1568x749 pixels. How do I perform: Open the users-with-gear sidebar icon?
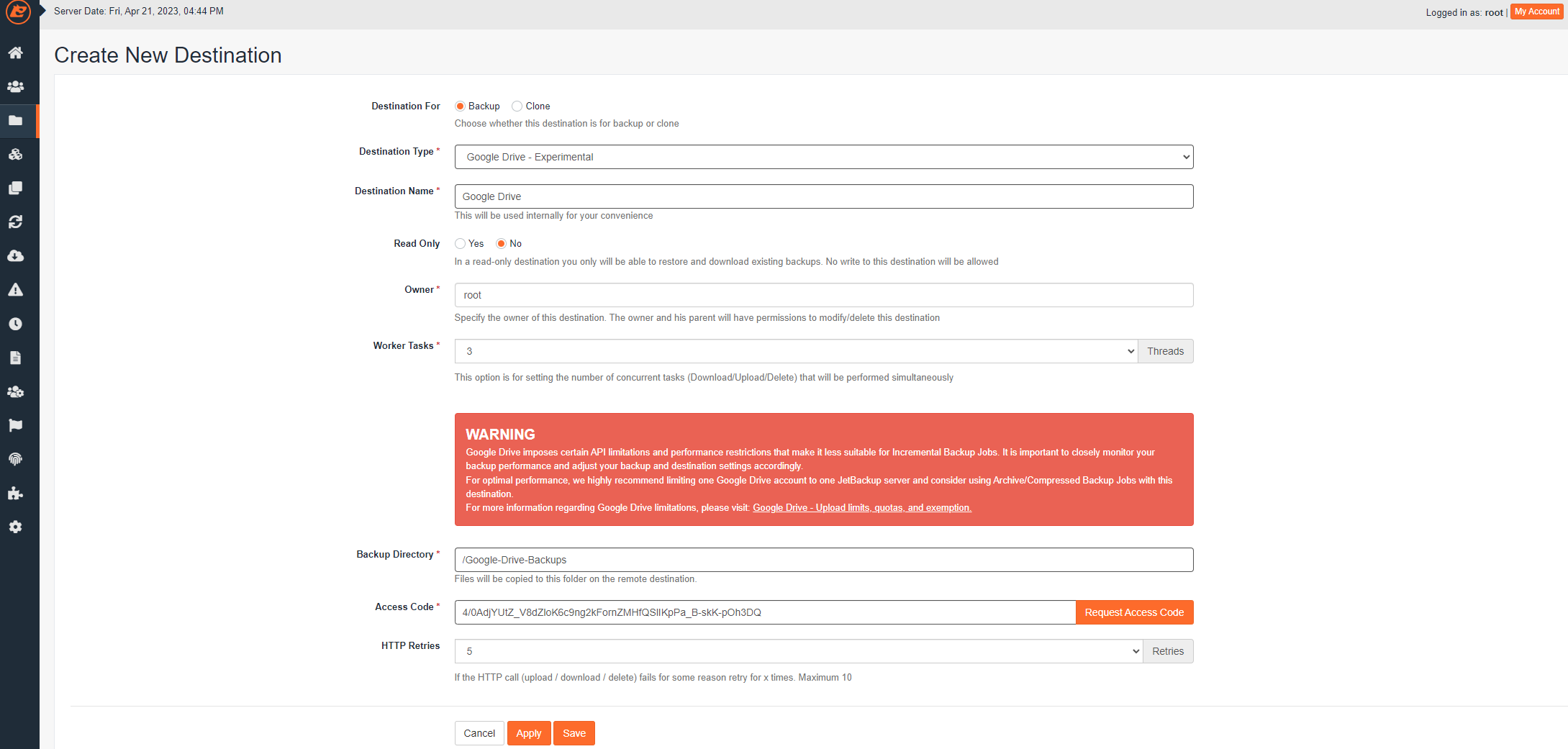click(16, 391)
